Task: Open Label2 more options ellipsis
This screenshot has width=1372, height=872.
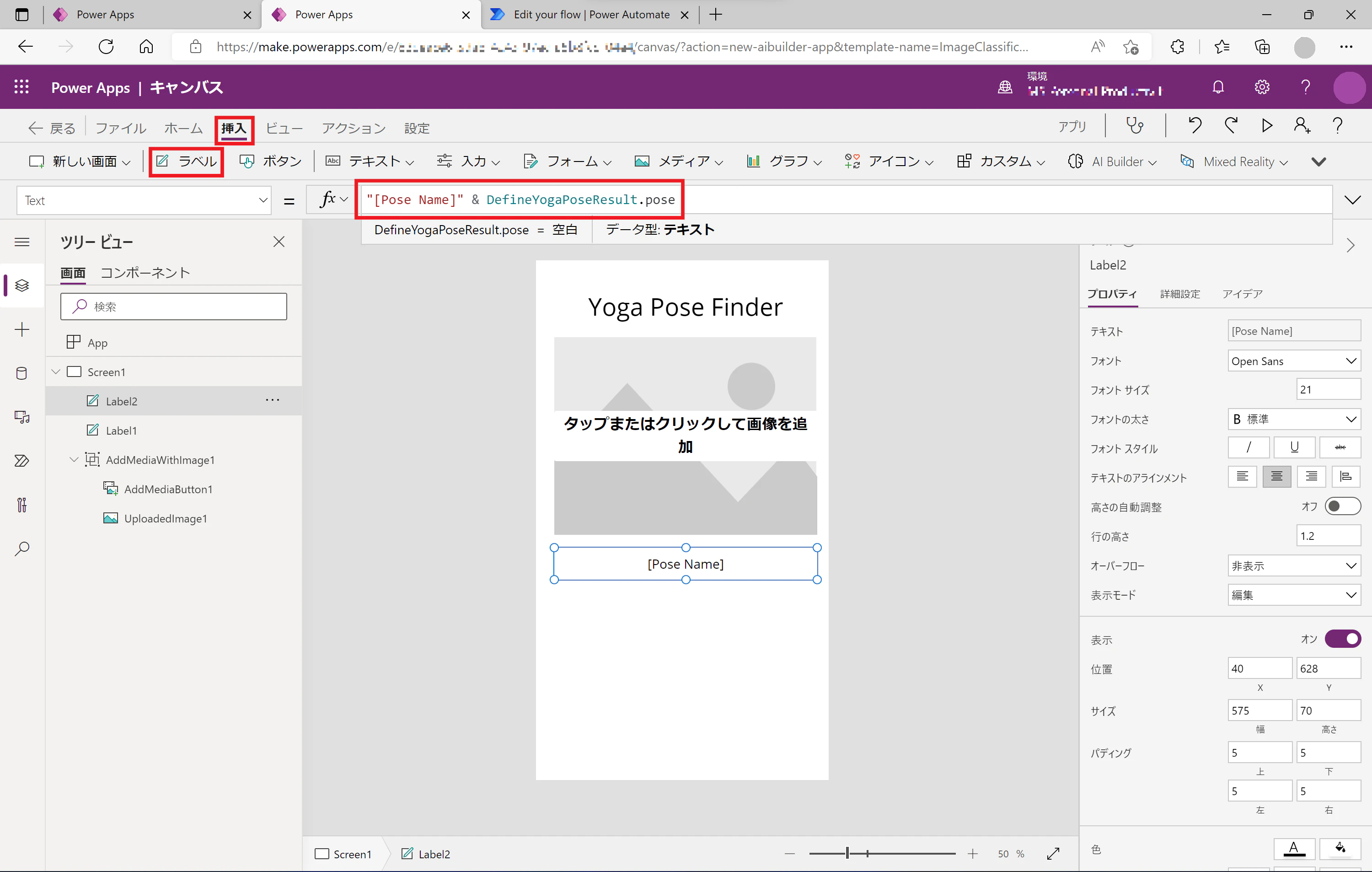Action: 273,400
